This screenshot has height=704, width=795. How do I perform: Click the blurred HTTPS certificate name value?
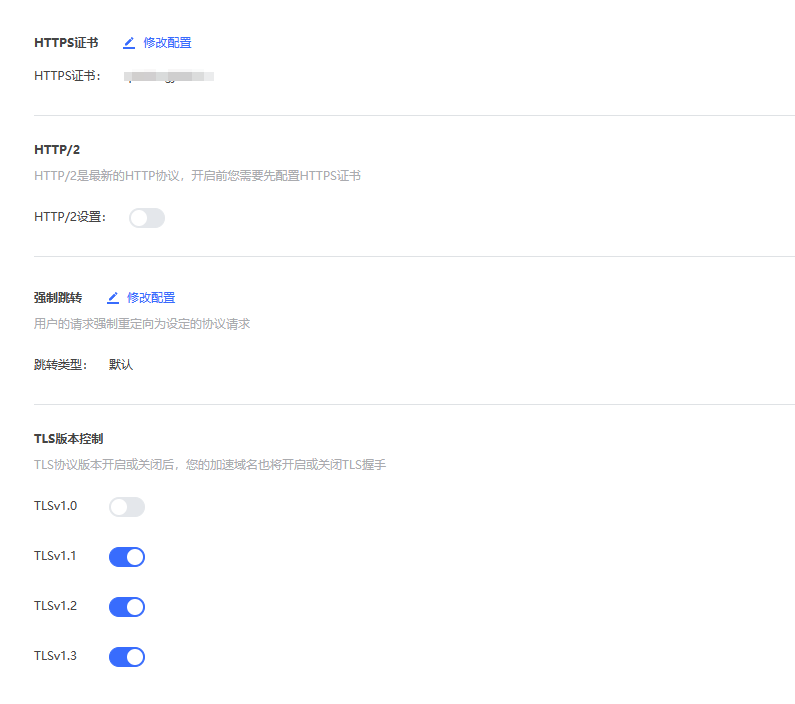point(168,76)
